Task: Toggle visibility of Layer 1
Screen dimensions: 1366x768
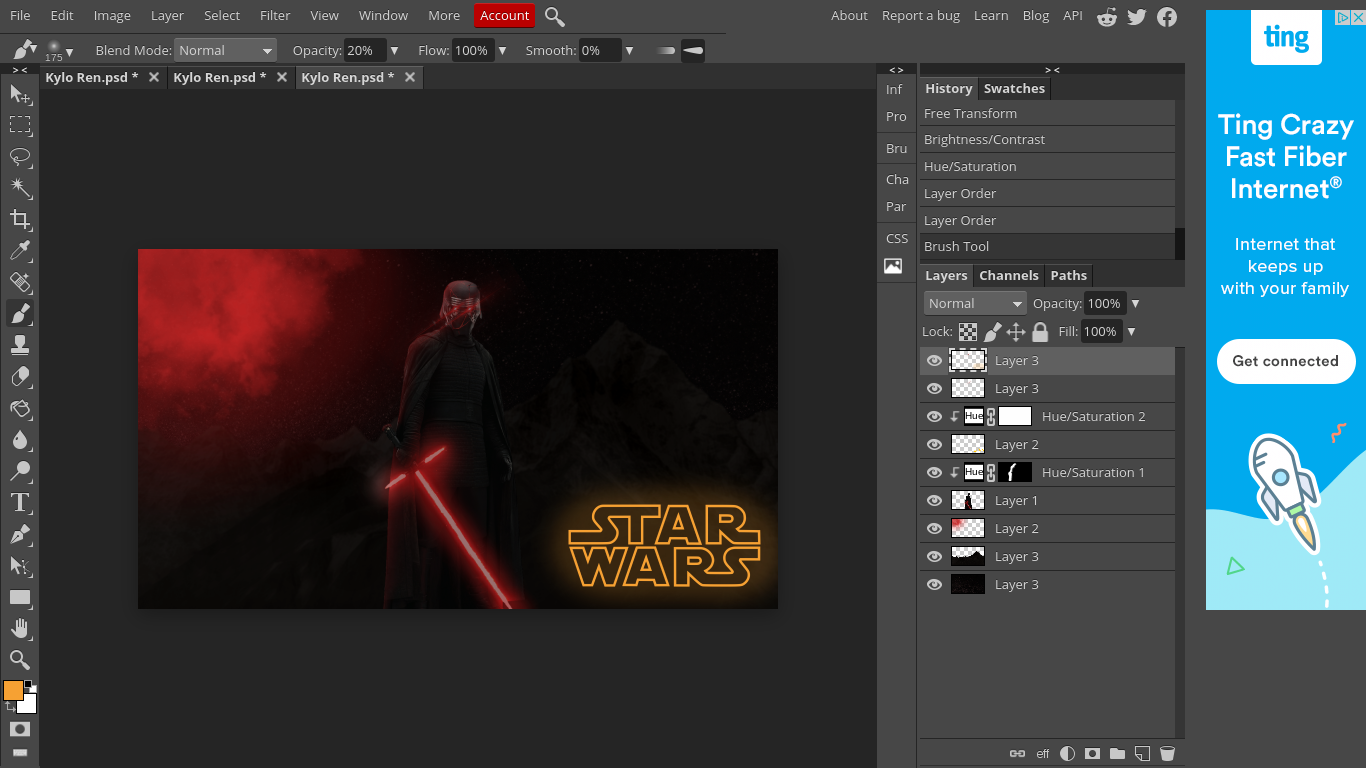Action: click(934, 501)
